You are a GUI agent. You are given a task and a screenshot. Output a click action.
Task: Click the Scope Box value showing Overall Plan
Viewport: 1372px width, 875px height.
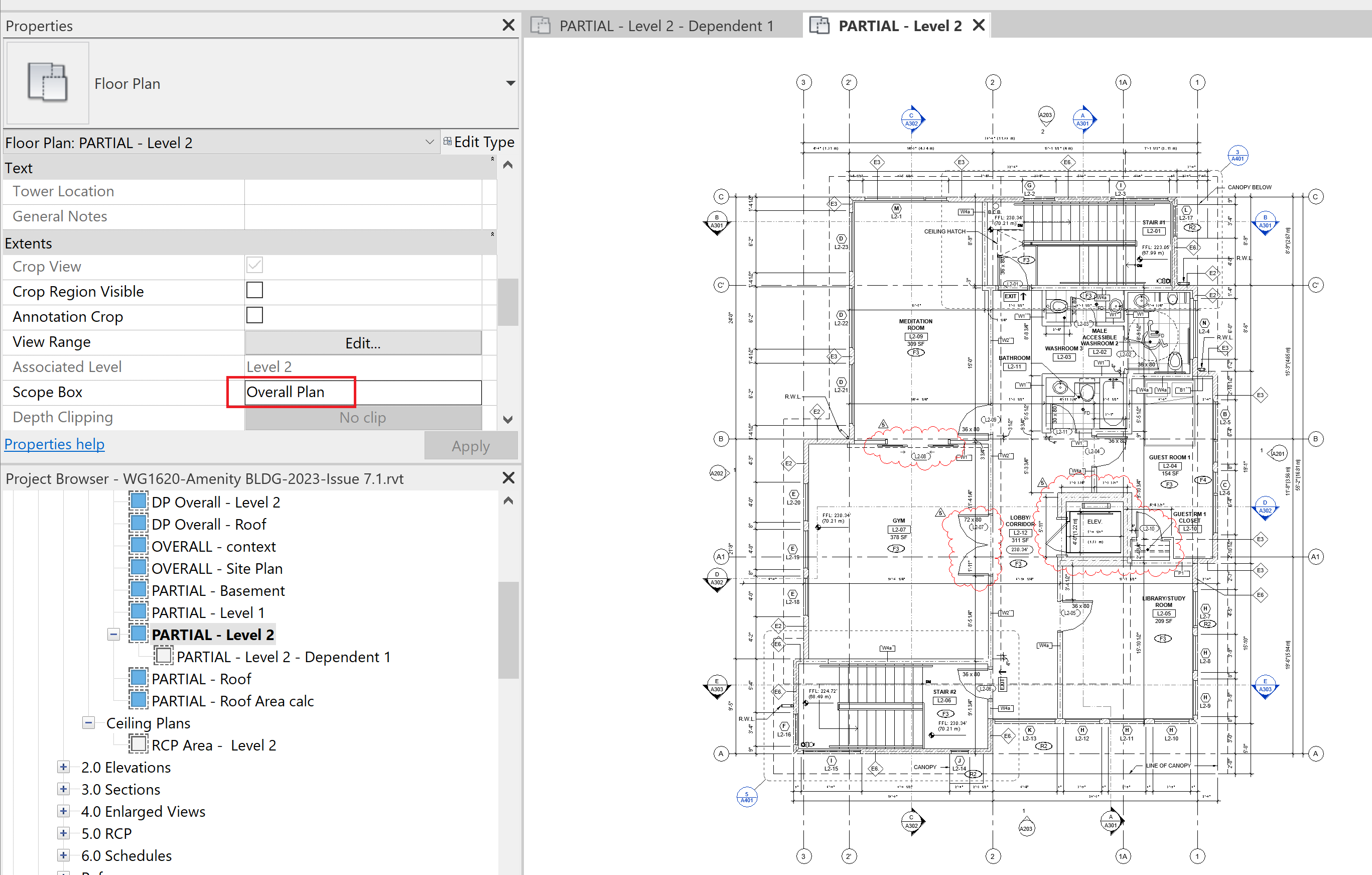[x=291, y=392]
